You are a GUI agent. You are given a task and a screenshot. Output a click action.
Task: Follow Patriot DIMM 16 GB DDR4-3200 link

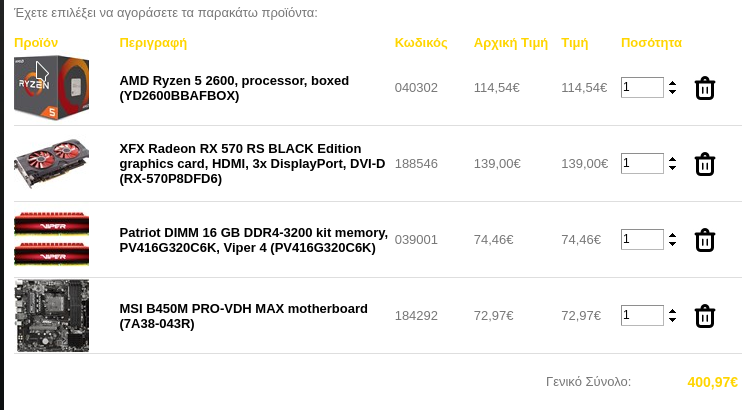(253, 240)
